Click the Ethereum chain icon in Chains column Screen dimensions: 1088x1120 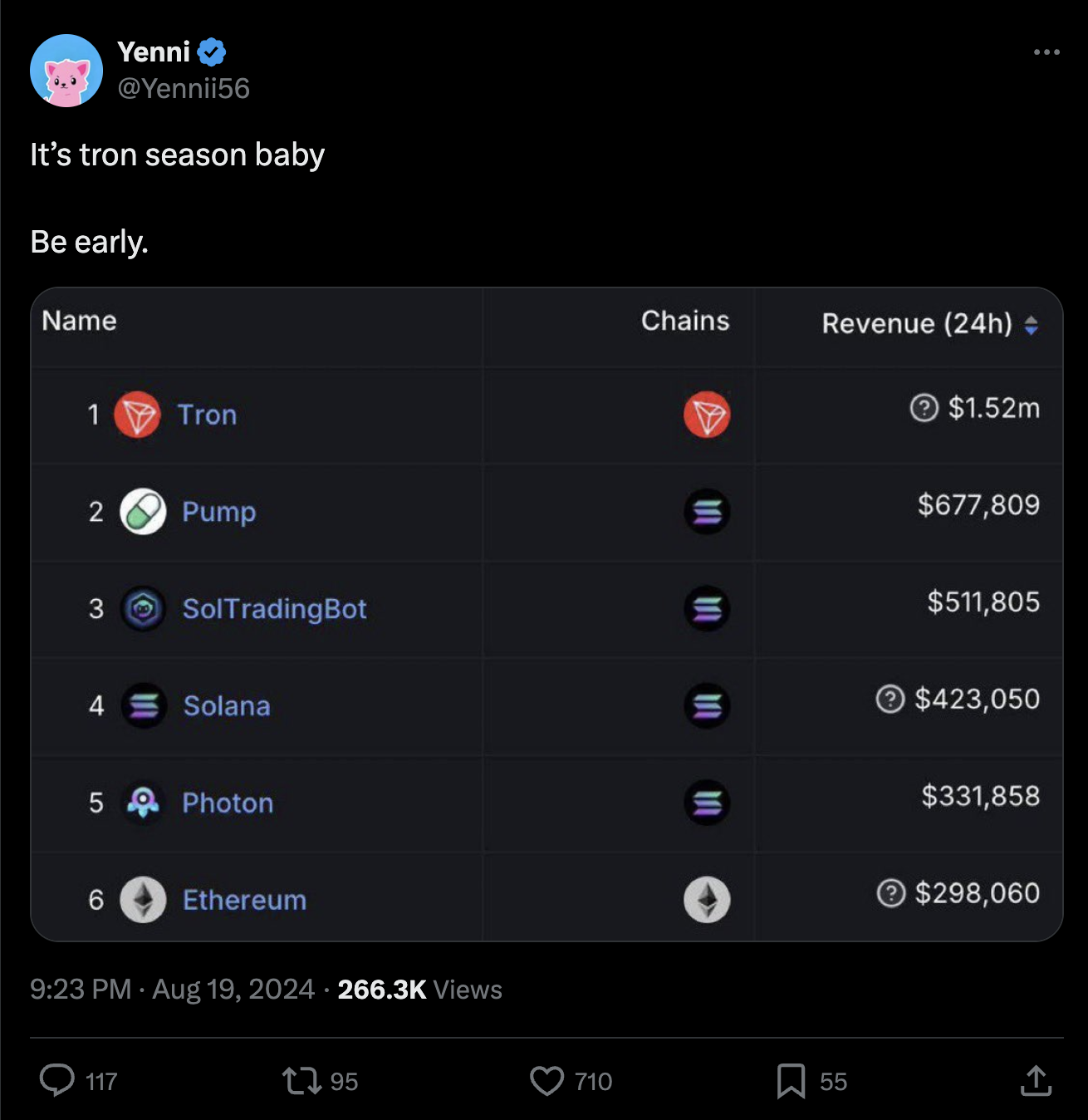click(707, 900)
